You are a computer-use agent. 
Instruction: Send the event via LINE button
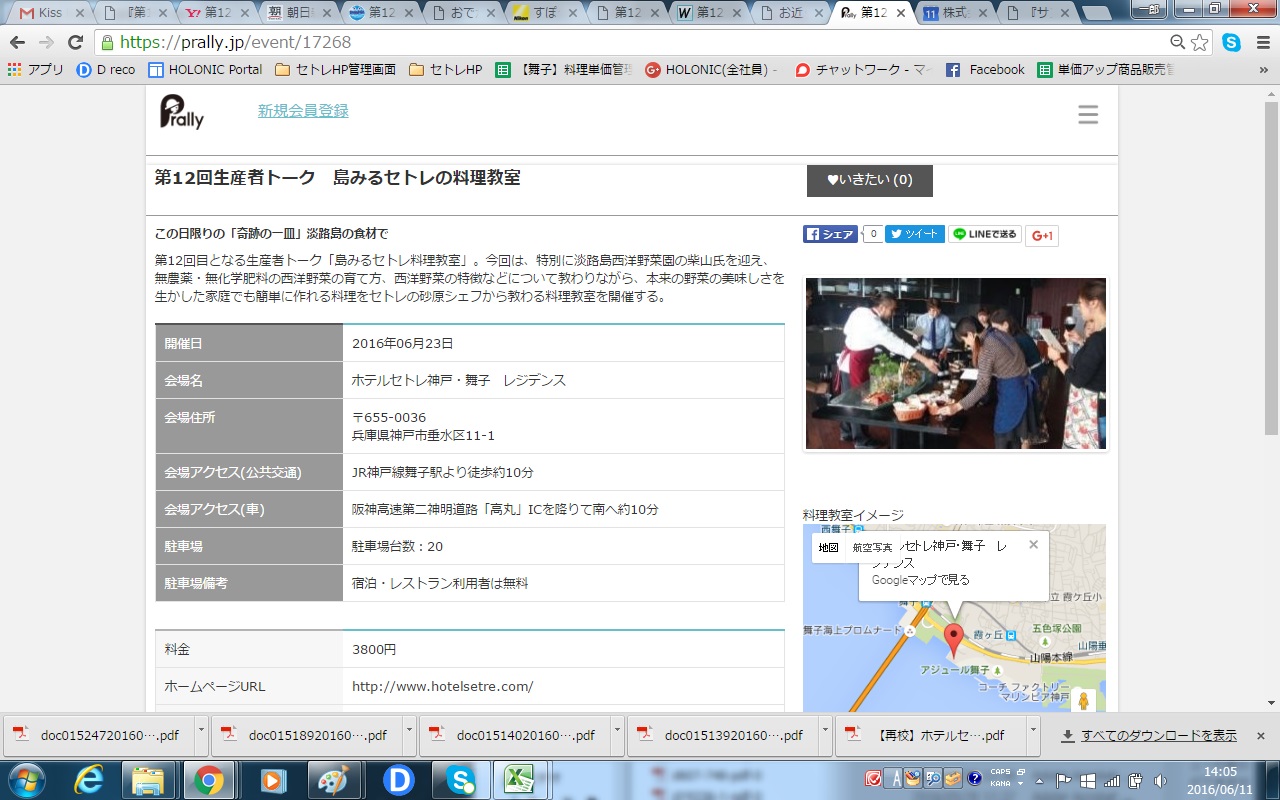[984, 234]
